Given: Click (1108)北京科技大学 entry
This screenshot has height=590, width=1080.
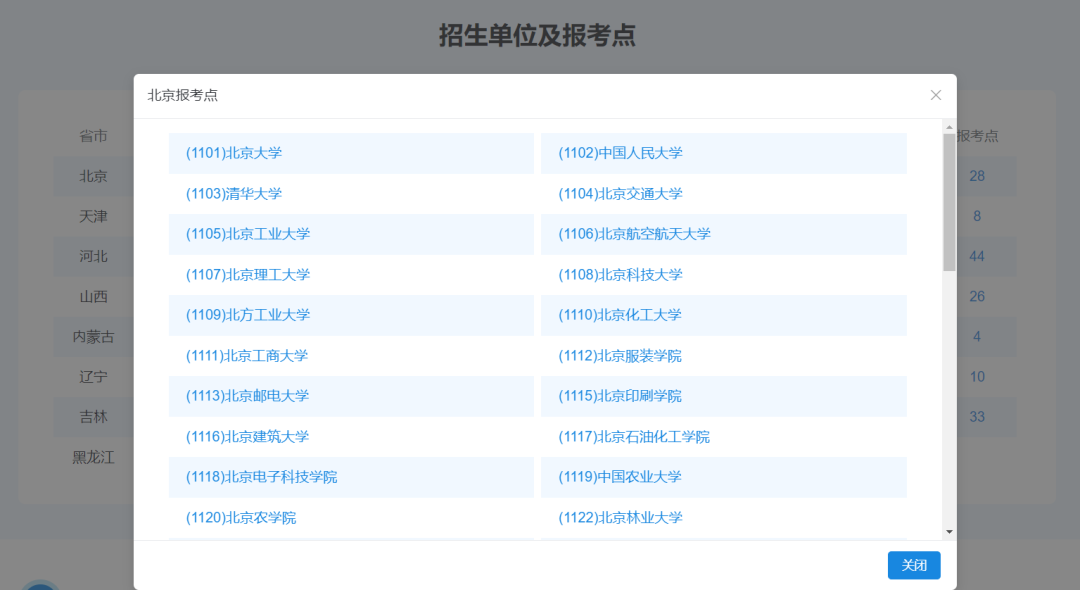Looking at the screenshot, I should coord(620,275).
